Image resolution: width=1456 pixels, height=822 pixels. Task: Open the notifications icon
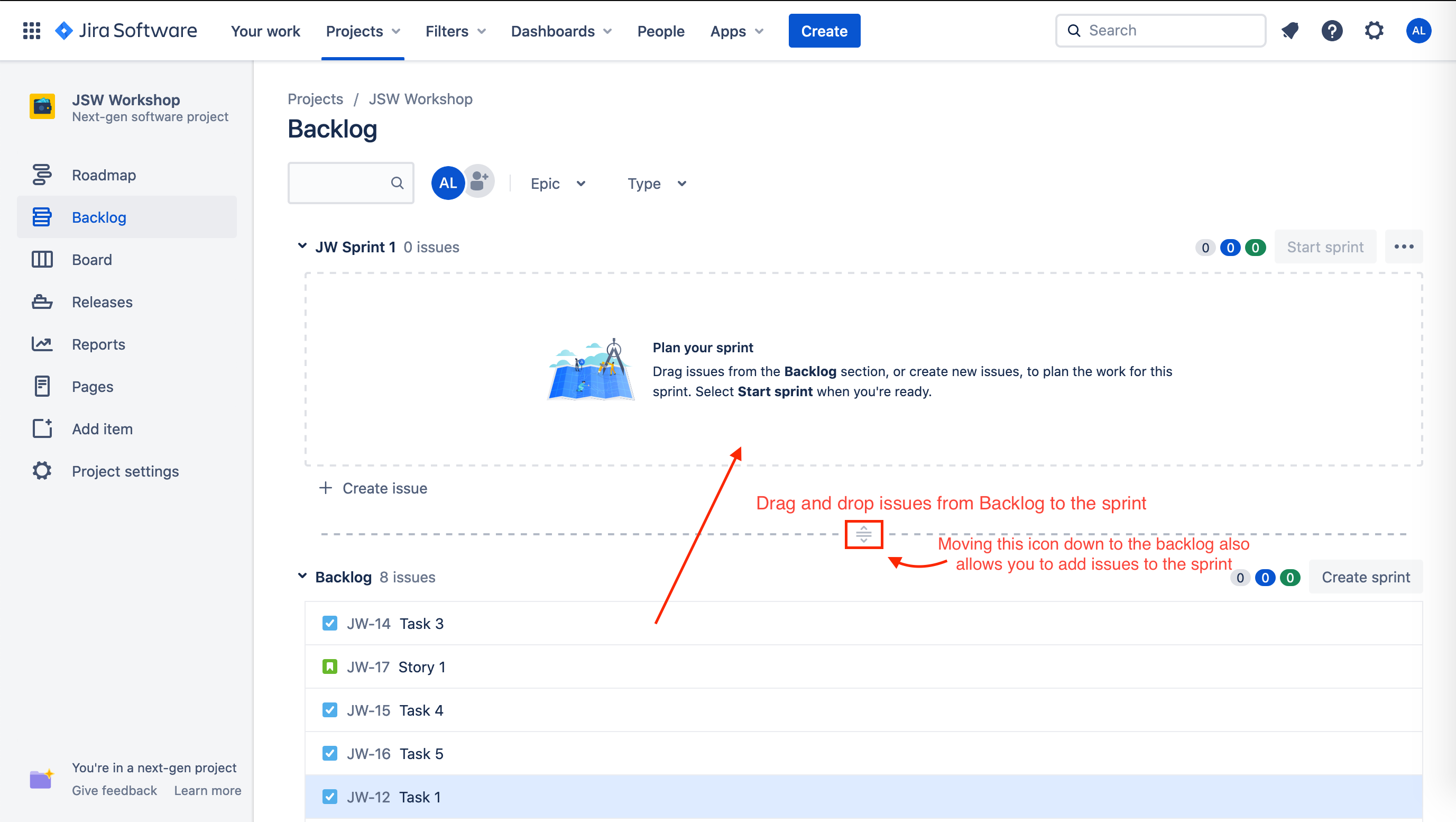1290,31
